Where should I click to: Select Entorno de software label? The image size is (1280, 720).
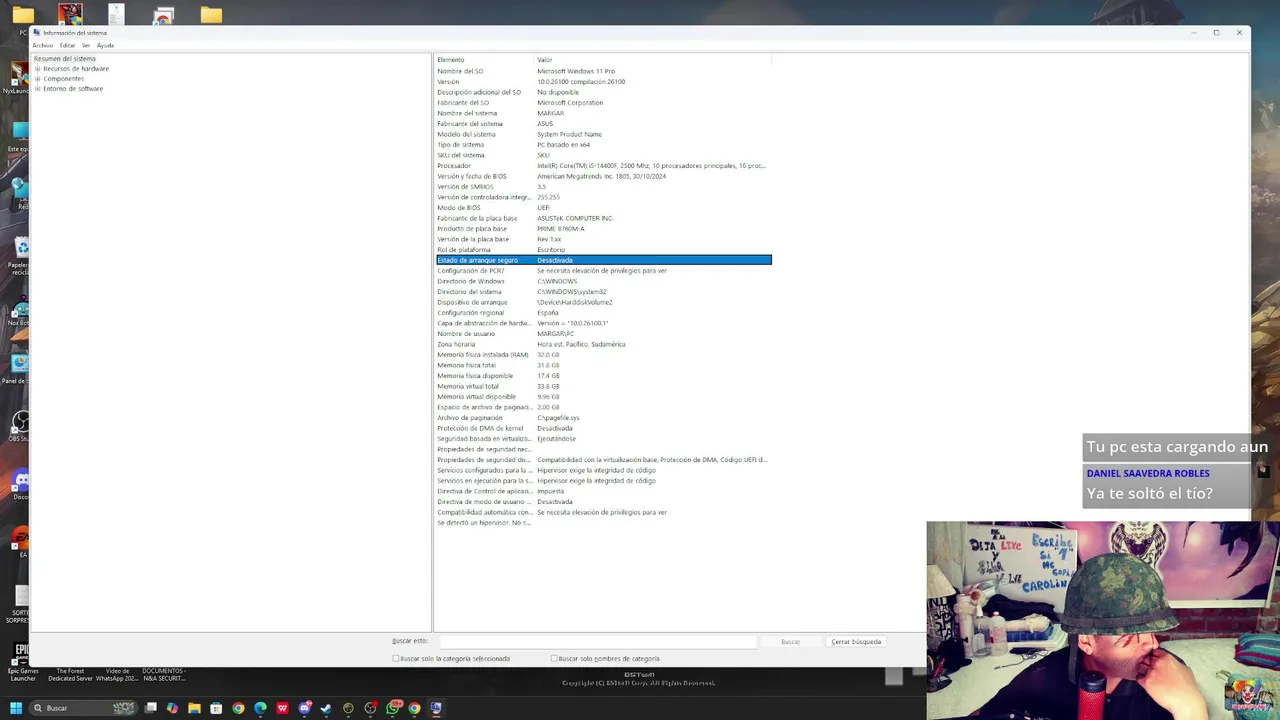click(x=73, y=89)
